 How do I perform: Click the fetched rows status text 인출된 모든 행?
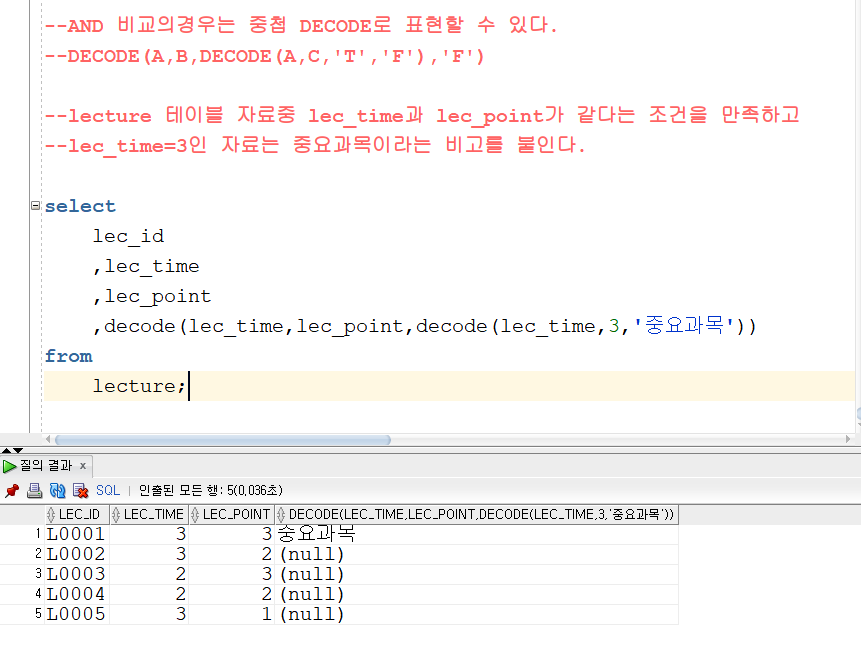point(211,490)
